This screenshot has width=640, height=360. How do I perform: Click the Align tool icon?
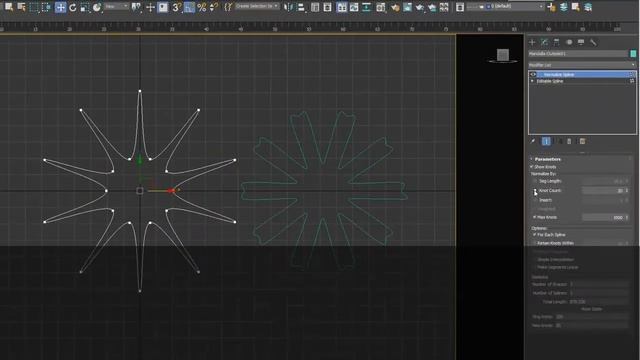pyautogui.click(x=301, y=7)
